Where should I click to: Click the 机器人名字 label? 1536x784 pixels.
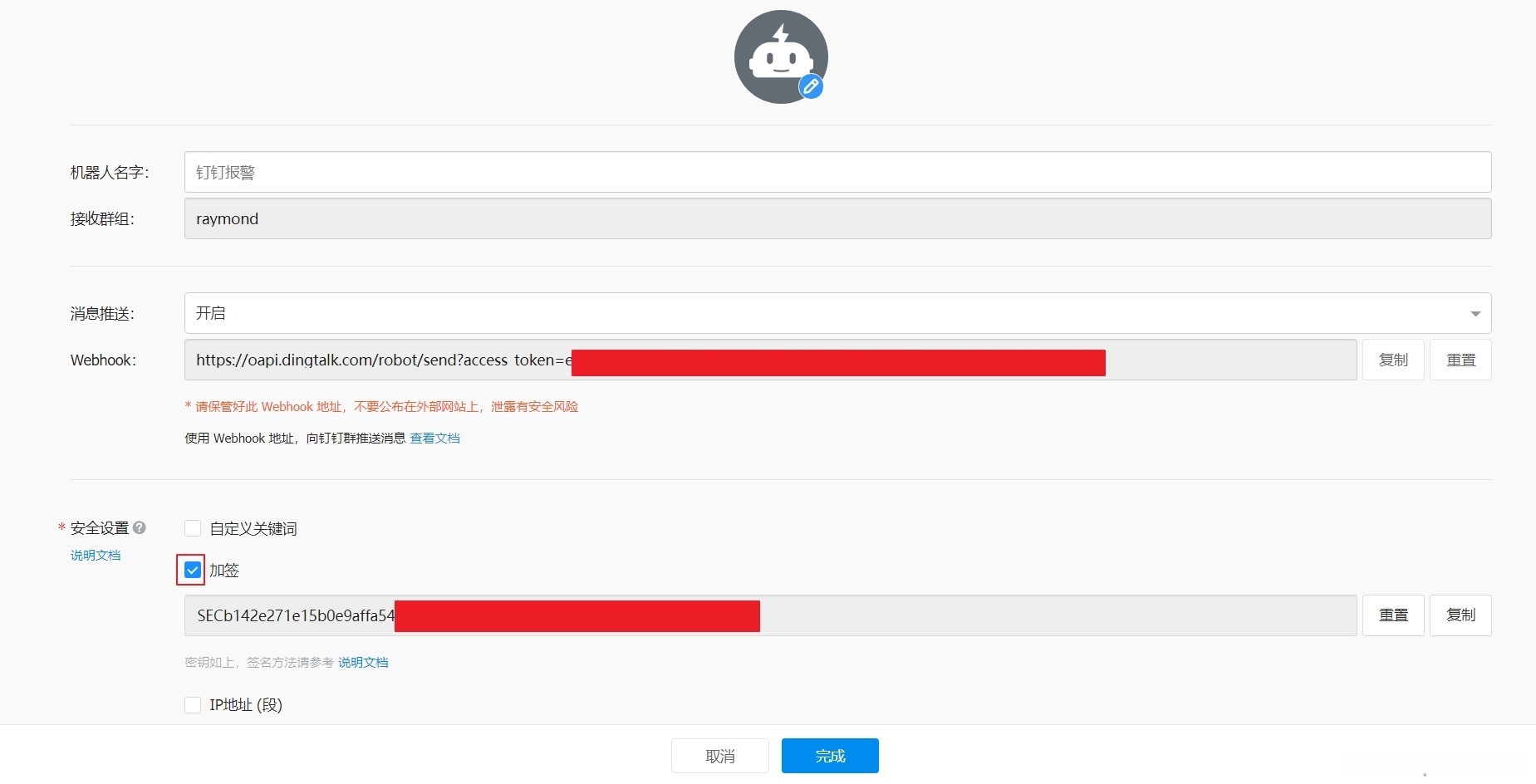pos(110,173)
